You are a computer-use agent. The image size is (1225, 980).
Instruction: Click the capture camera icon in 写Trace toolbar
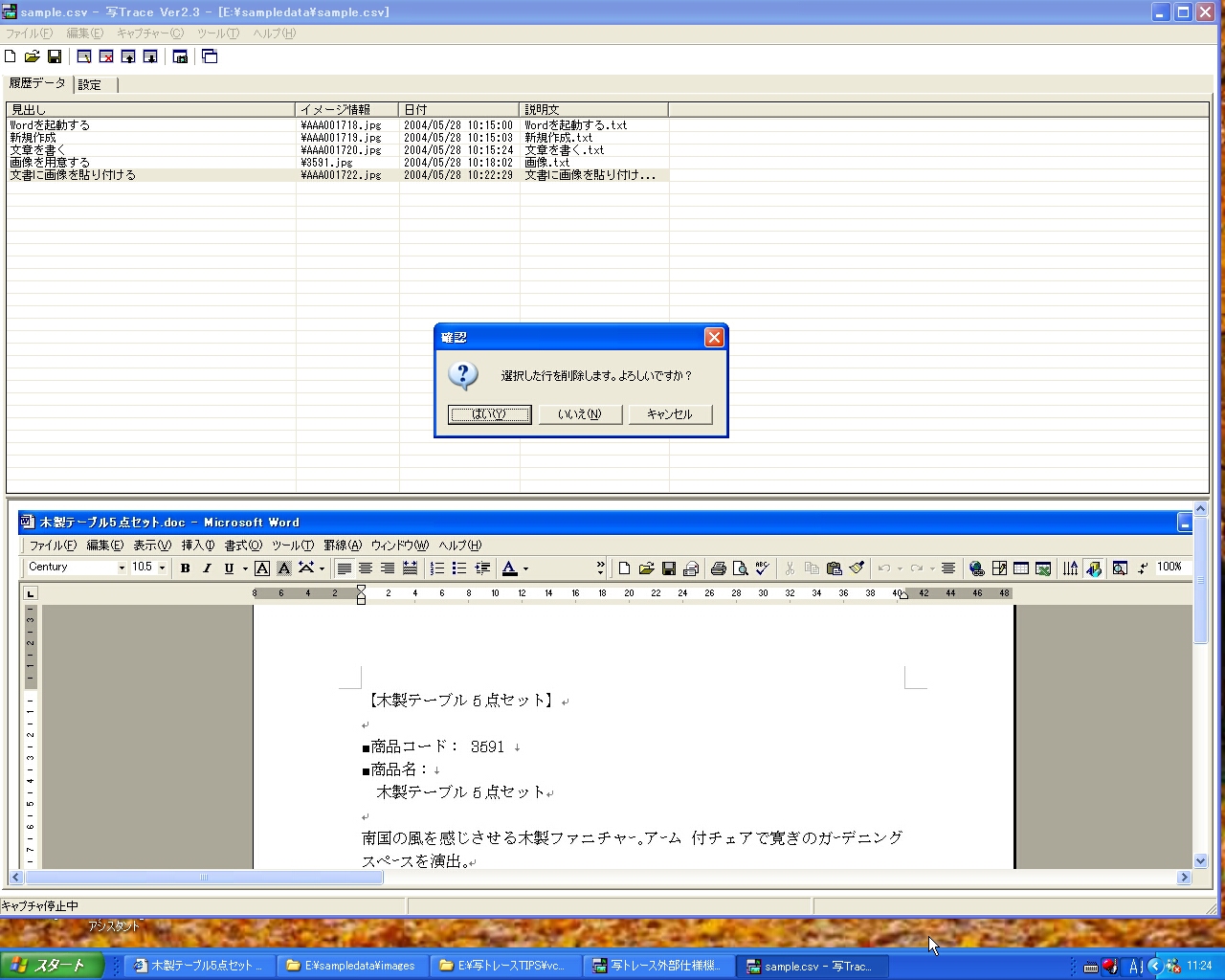coord(180,56)
